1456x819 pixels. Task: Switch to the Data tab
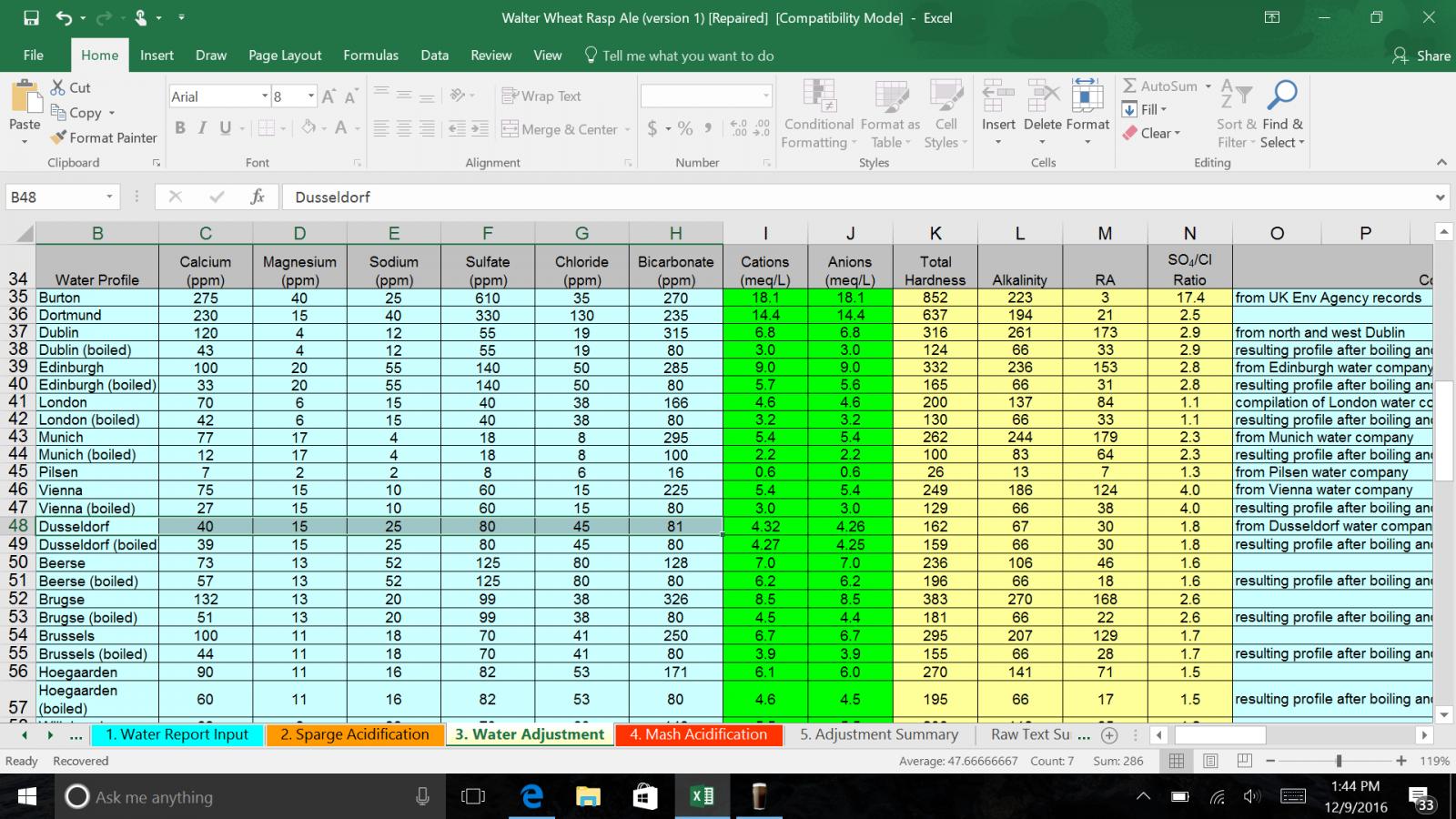pos(434,56)
